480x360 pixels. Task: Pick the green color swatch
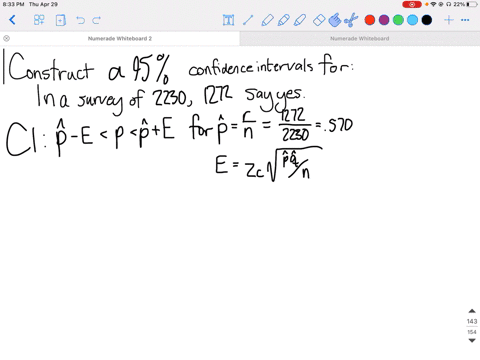(398, 20)
